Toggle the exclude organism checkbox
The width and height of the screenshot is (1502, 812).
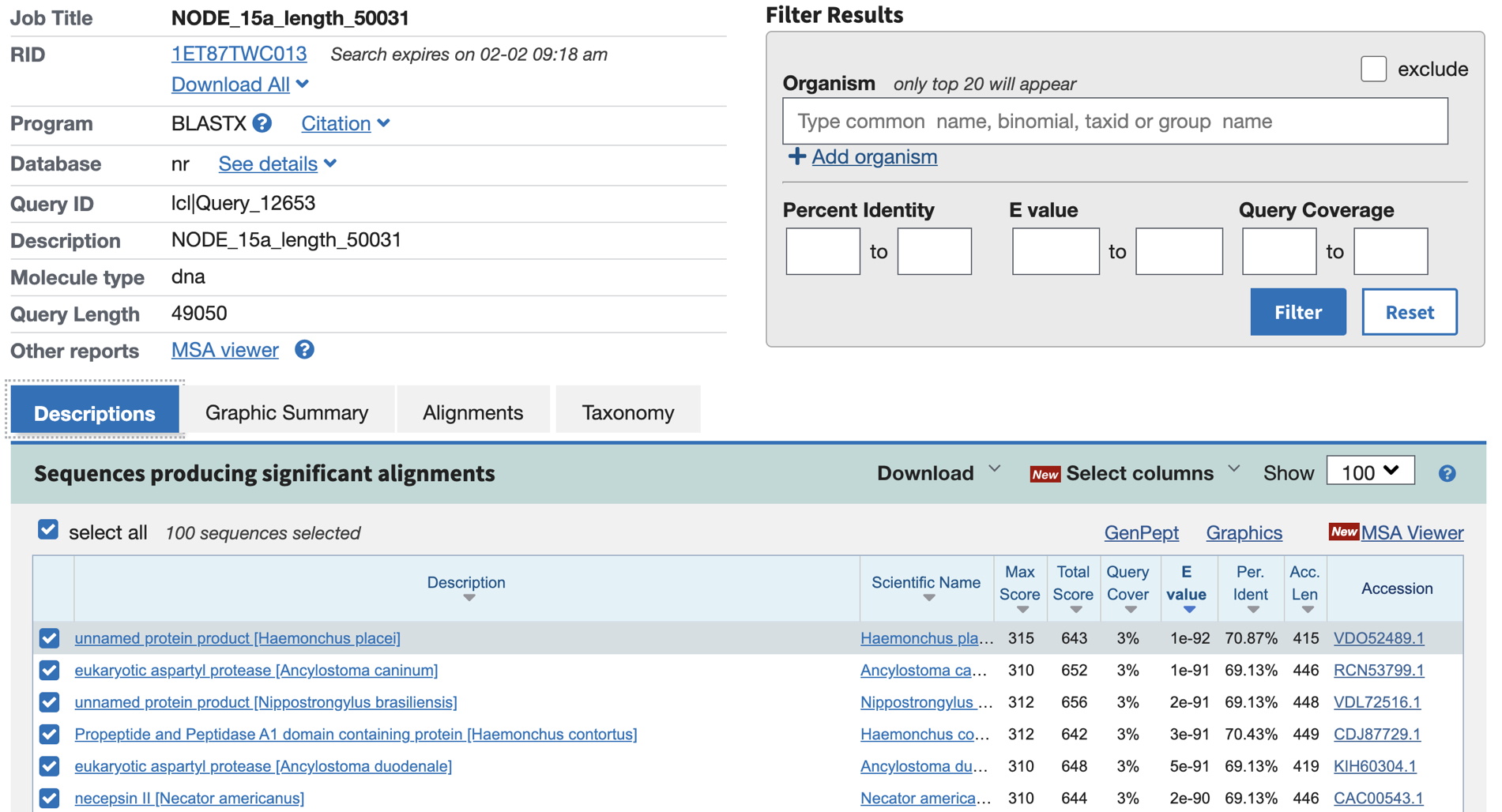click(x=1373, y=69)
